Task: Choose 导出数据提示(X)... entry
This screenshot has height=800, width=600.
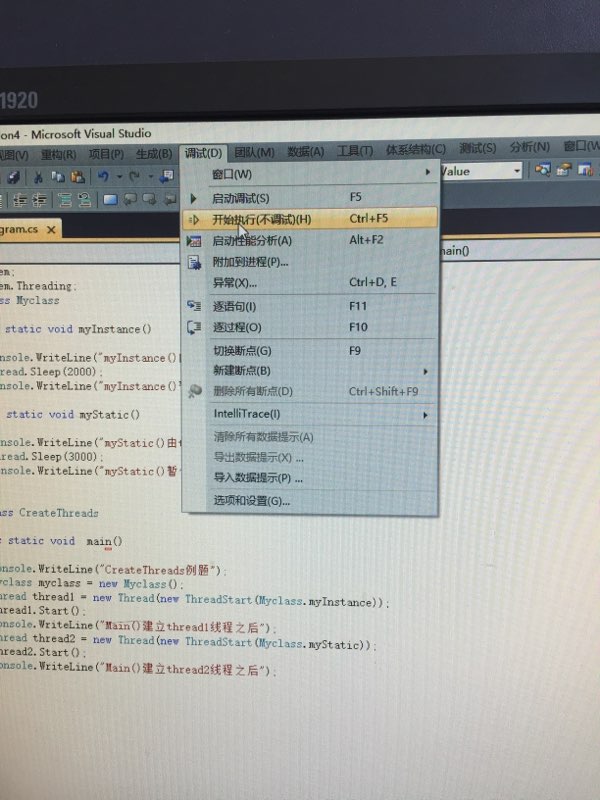Action: pos(310,458)
